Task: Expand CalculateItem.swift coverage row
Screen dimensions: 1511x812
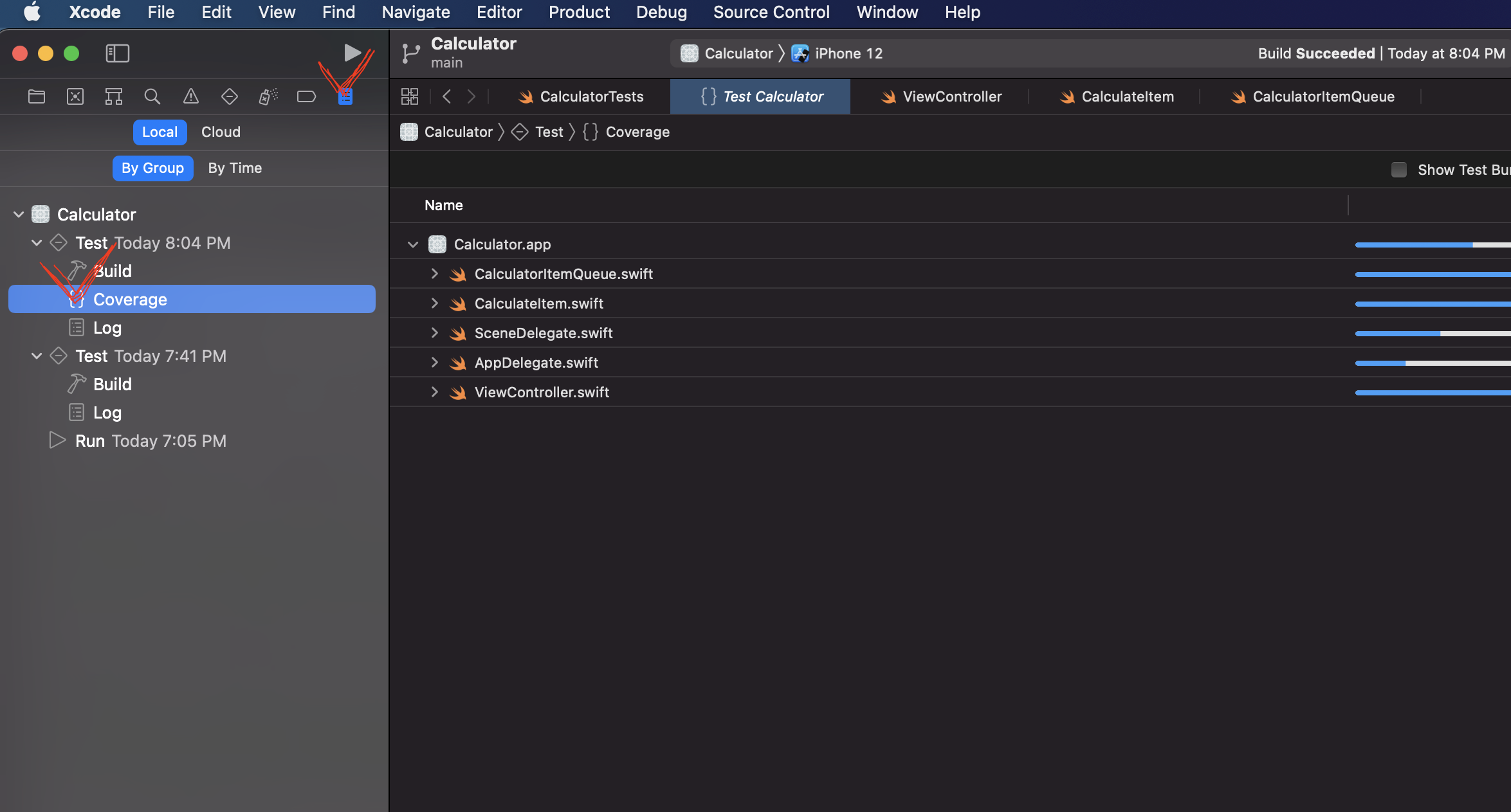Action: pyautogui.click(x=434, y=303)
